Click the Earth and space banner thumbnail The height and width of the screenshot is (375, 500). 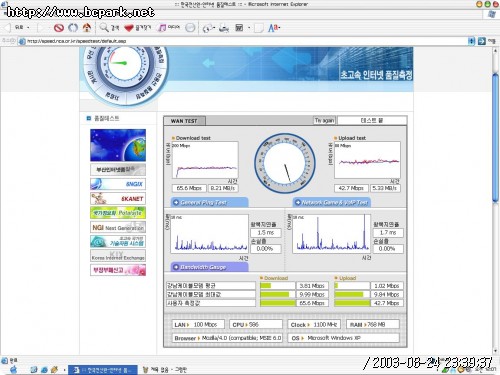[118, 145]
